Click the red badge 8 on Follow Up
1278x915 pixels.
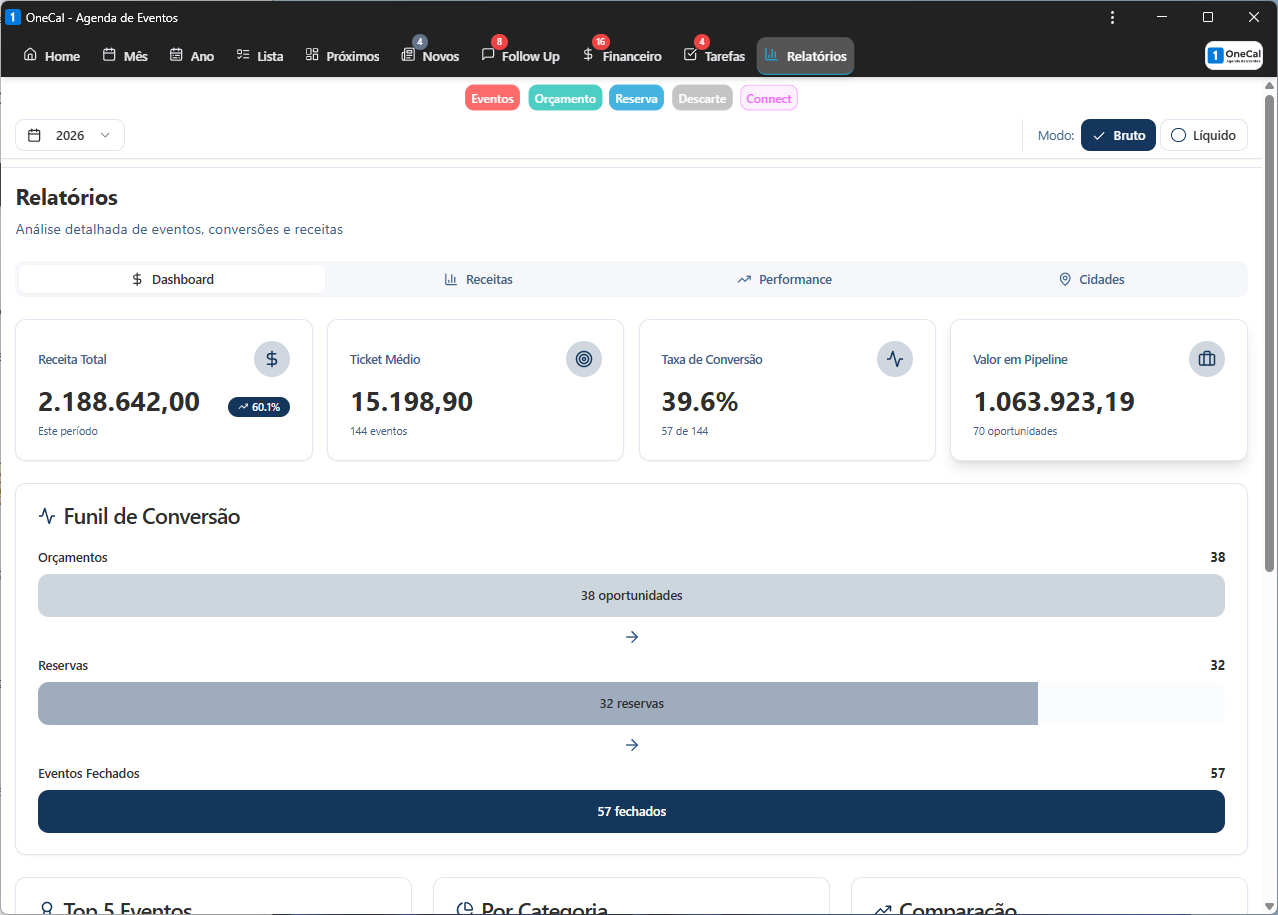499,42
